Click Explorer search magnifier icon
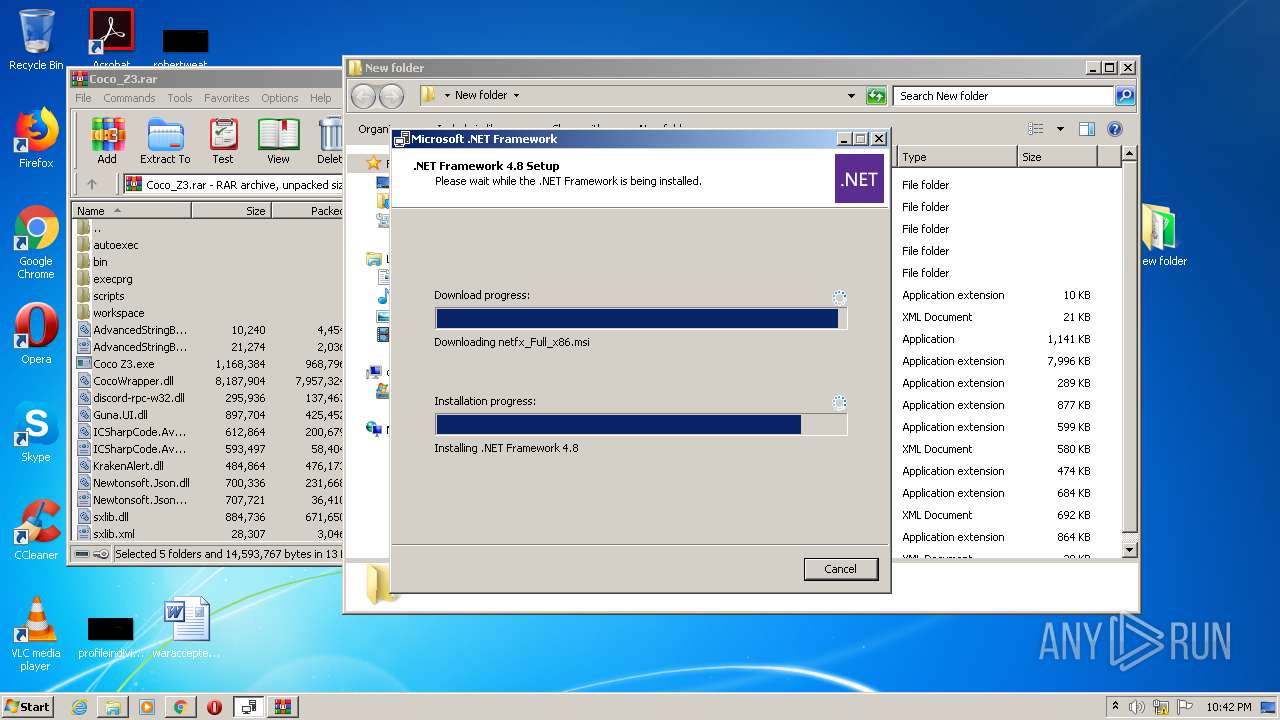Image resolution: width=1280 pixels, height=720 pixels. point(1125,96)
